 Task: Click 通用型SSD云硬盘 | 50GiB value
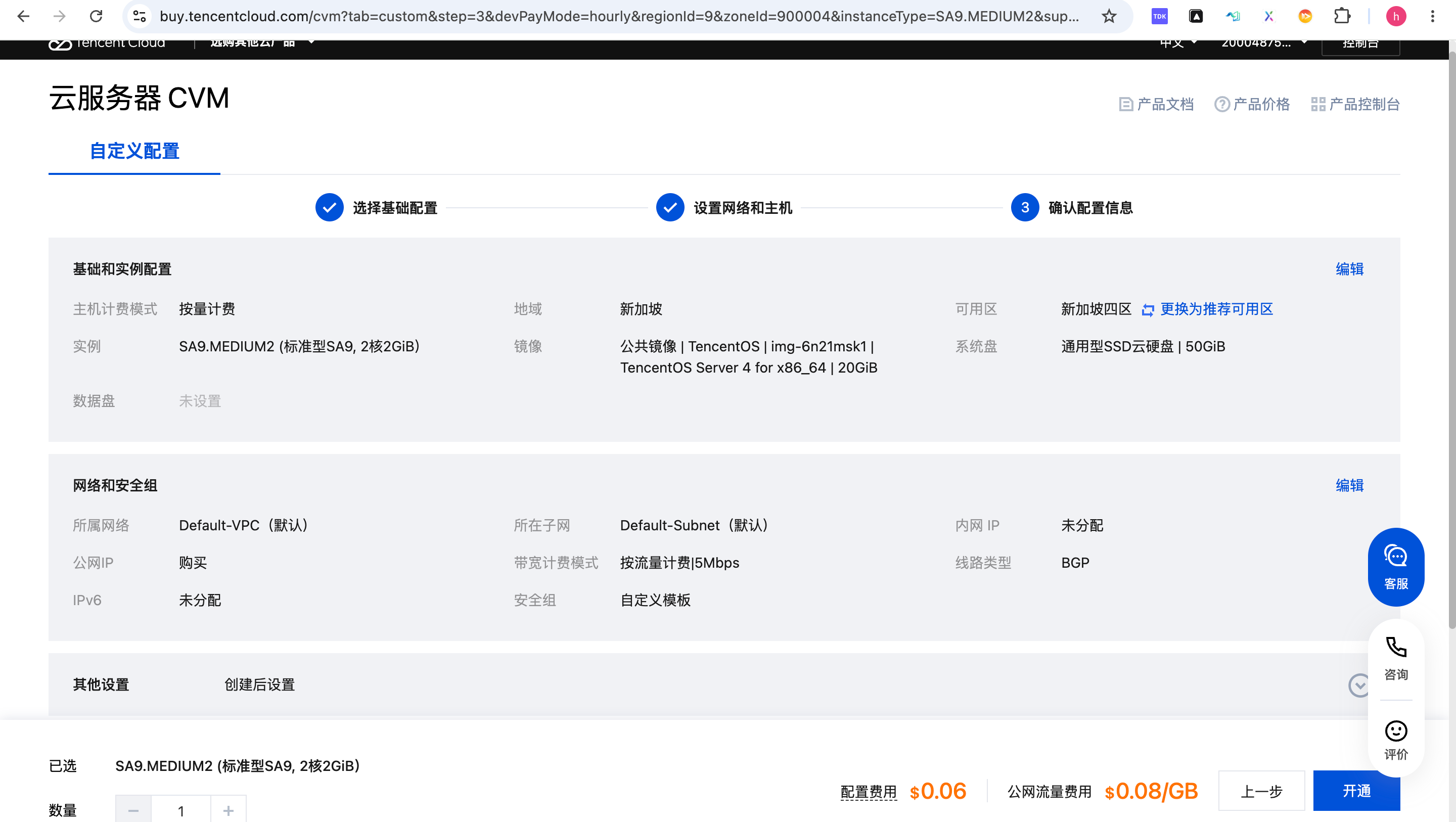pos(1143,347)
